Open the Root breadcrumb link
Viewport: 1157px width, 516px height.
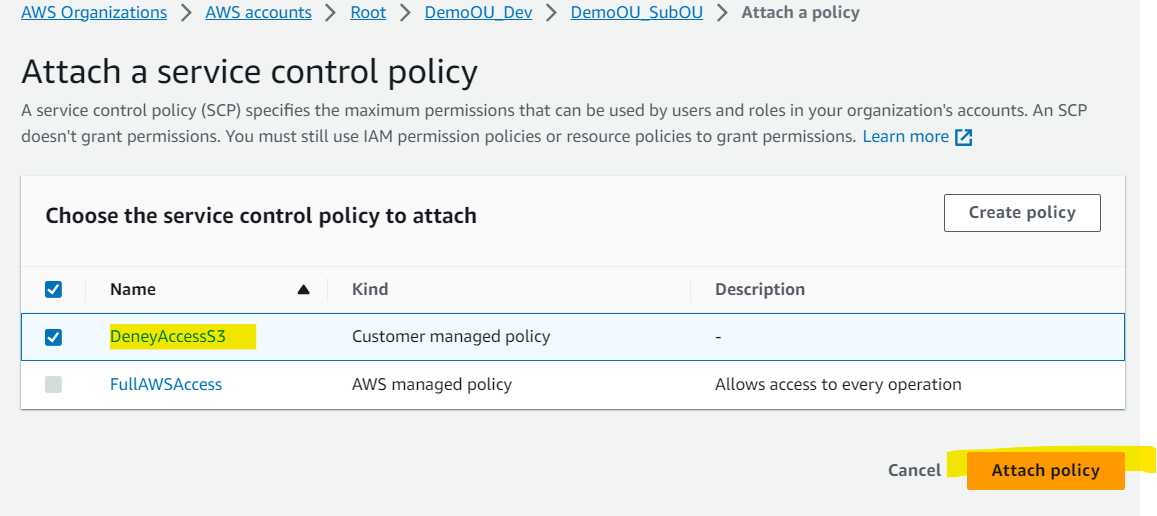[368, 13]
